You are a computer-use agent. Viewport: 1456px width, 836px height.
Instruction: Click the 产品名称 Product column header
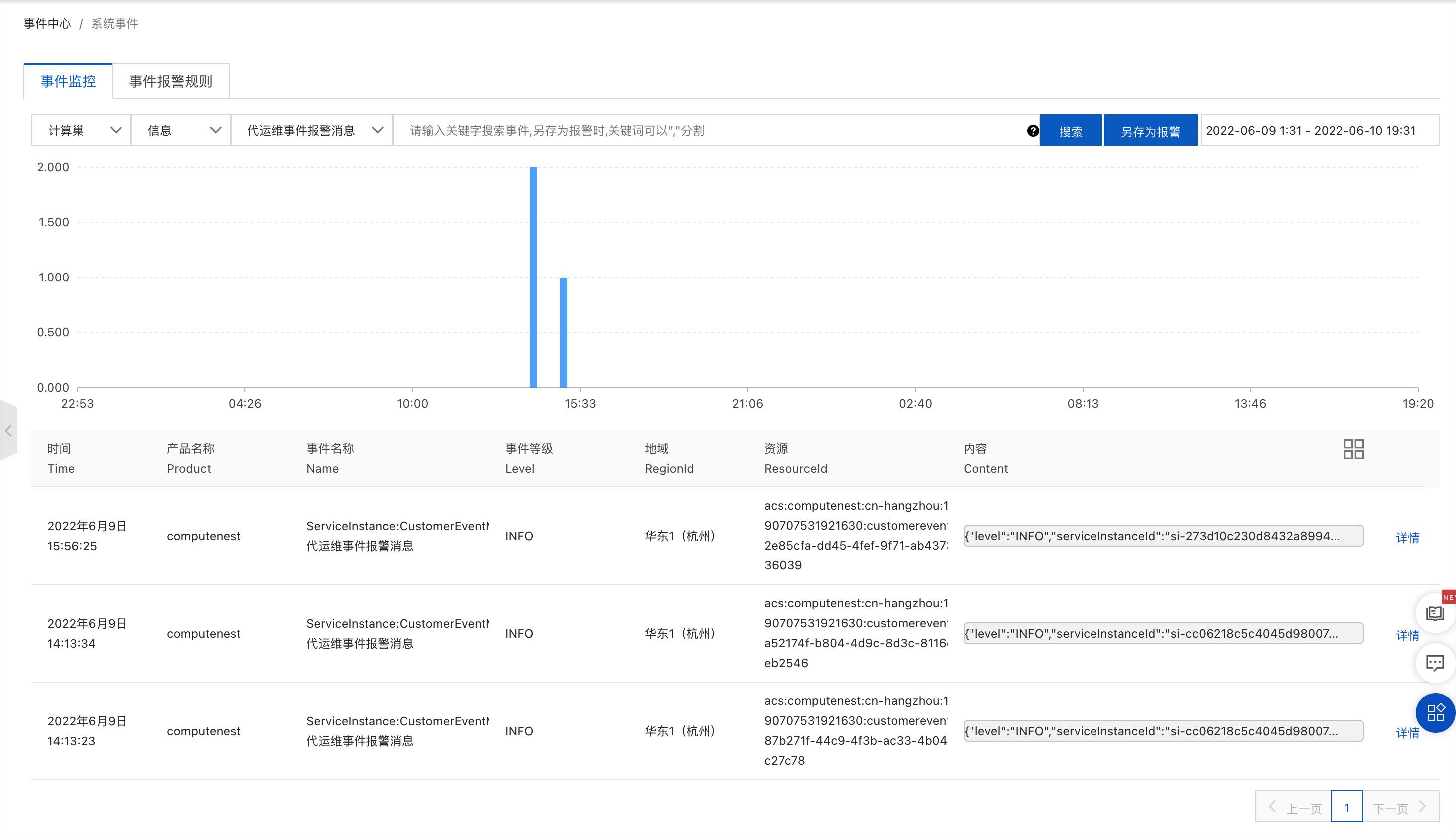click(x=190, y=458)
